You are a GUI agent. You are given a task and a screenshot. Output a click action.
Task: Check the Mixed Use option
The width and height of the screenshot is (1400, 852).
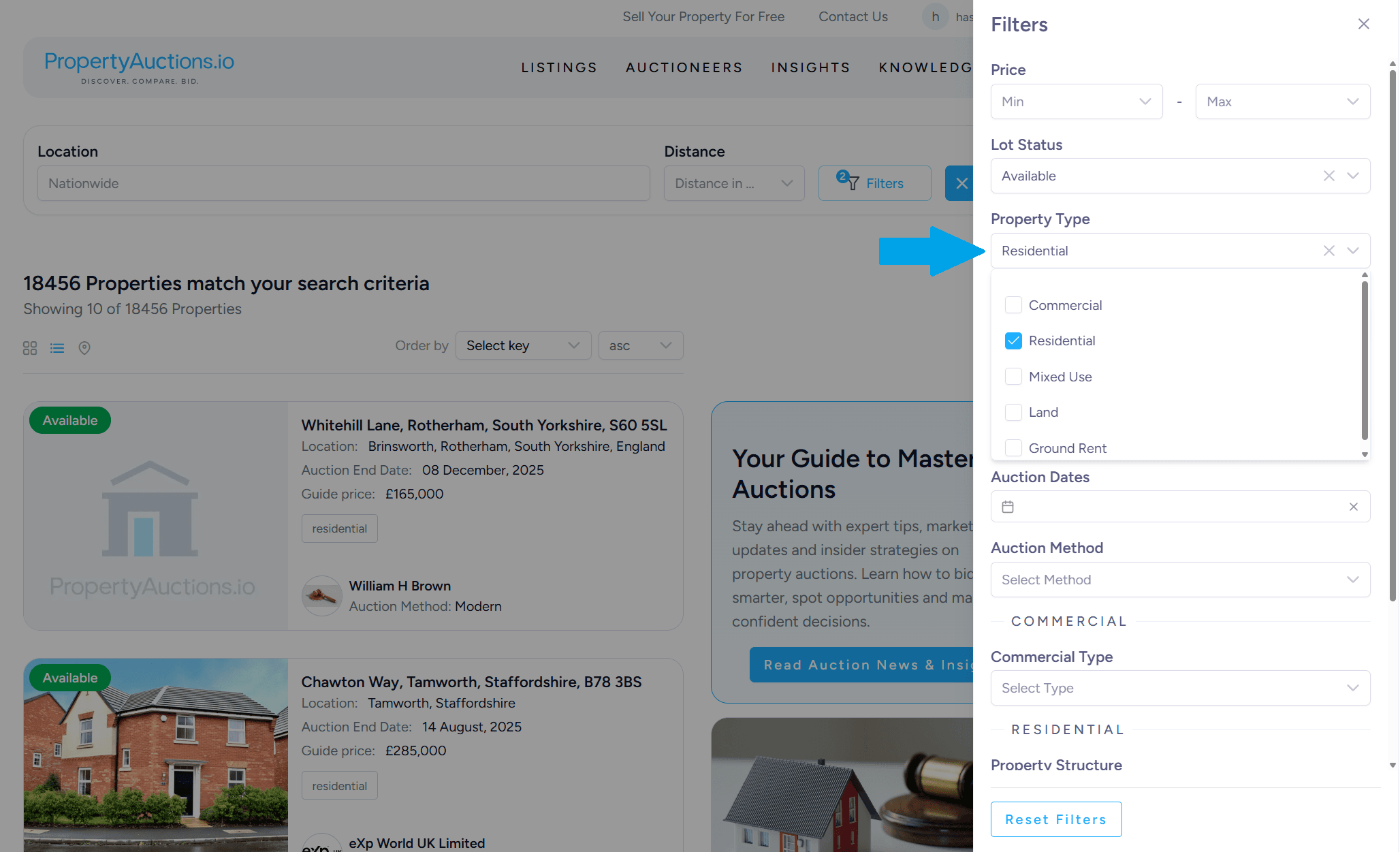1013,377
